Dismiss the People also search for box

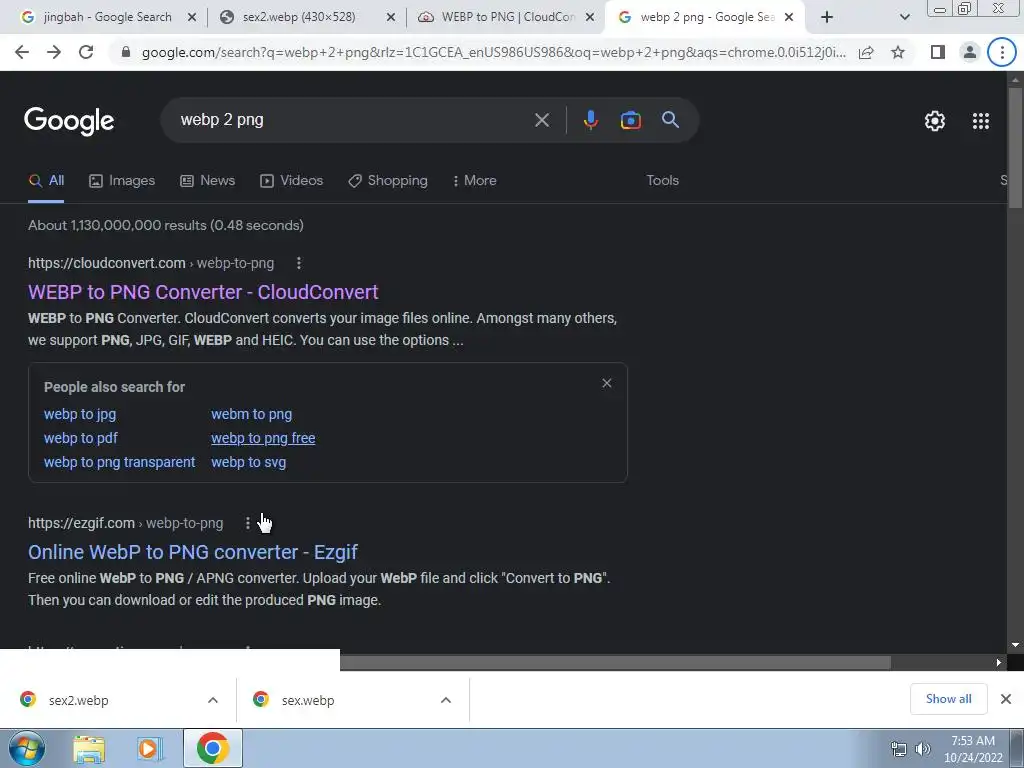[607, 383]
